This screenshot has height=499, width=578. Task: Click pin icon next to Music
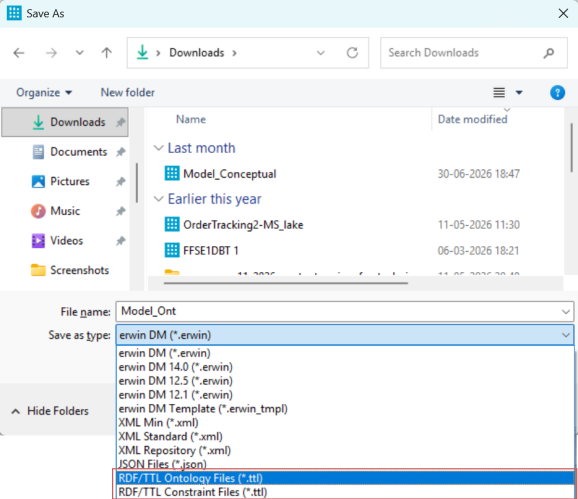tap(121, 211)
